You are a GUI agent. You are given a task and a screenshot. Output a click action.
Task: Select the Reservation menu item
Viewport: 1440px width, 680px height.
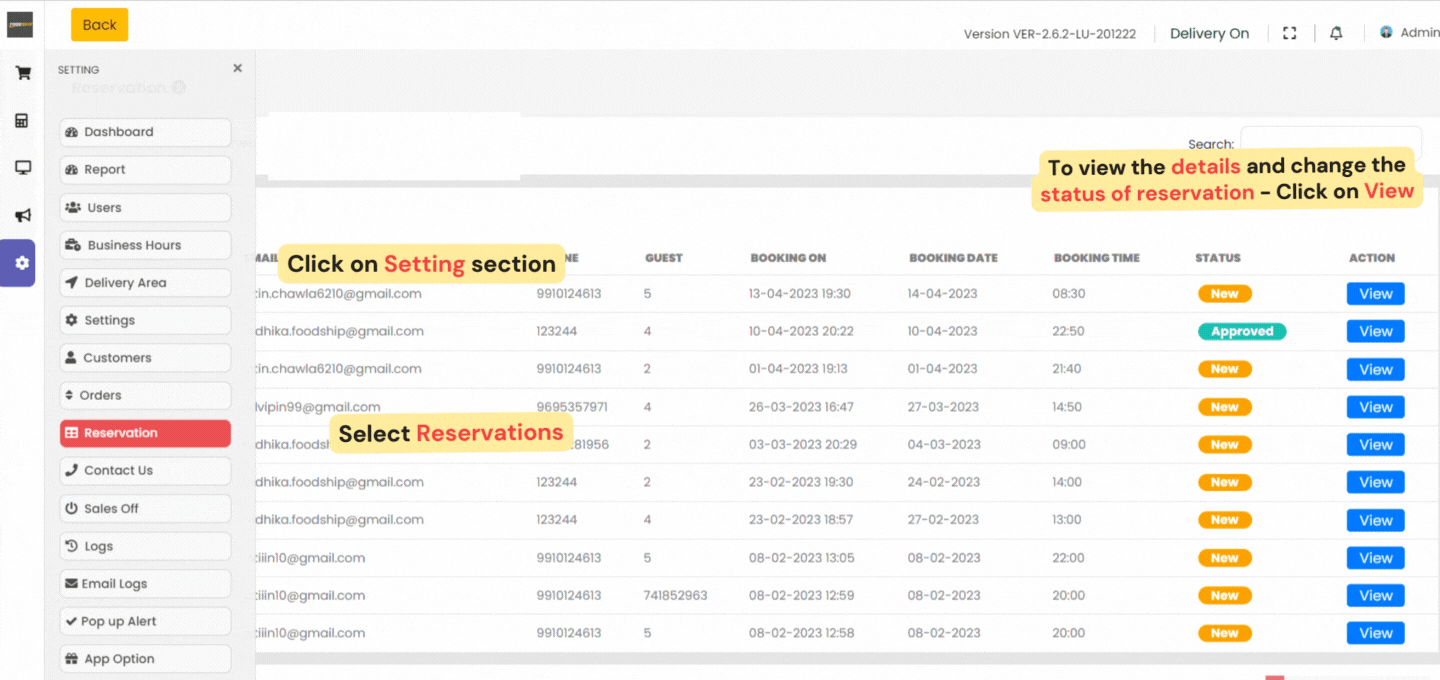coord(145,433)
